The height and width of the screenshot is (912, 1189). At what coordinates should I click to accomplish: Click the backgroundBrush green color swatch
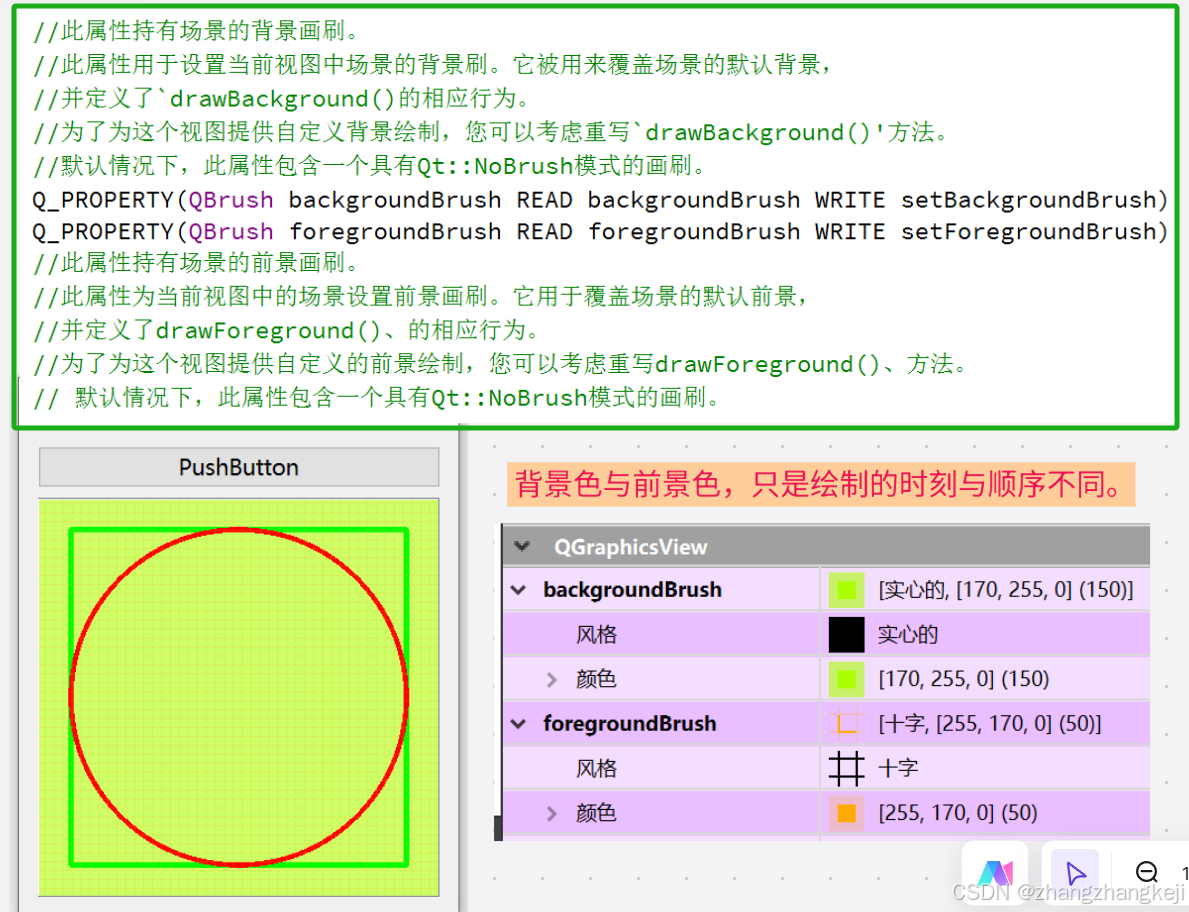[846, 590]
